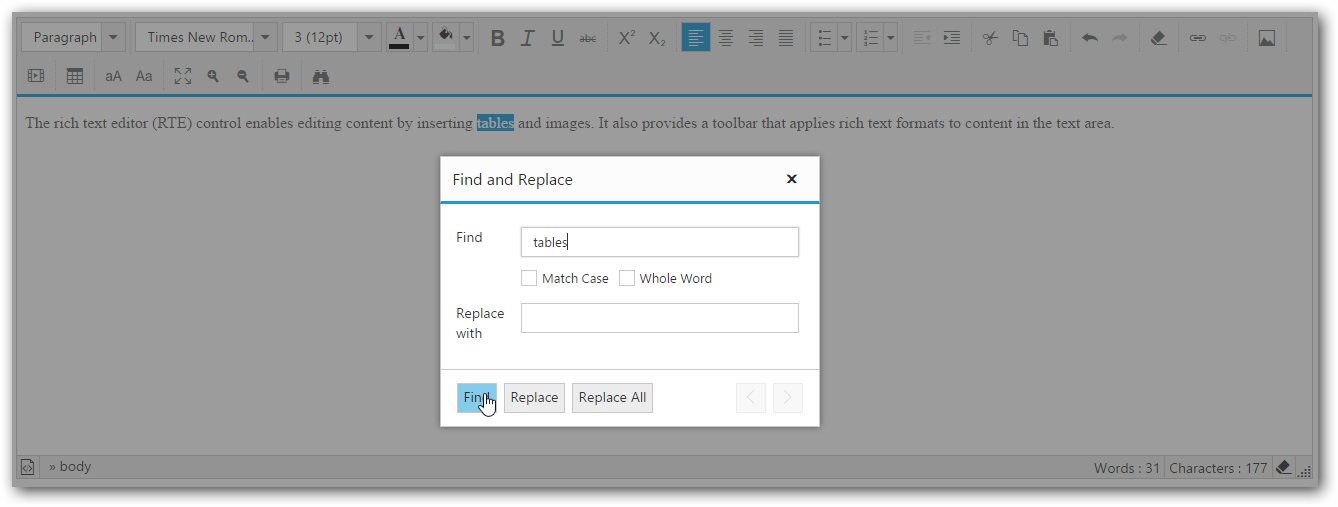Toggle justify full text alignment
This screenshot has width=1338, height=507.
click(x=786, y=38)
